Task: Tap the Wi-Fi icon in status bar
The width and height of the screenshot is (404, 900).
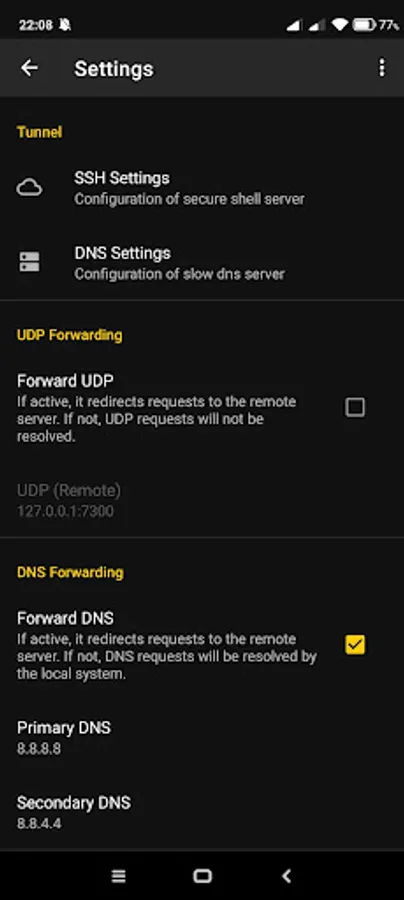Action: coord(339,25)
